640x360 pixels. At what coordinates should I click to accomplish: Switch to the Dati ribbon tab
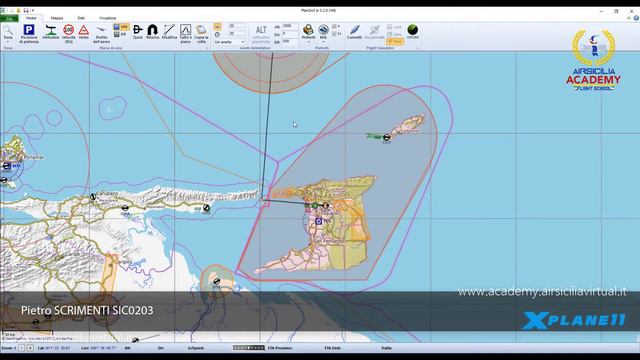click(81, 18)
